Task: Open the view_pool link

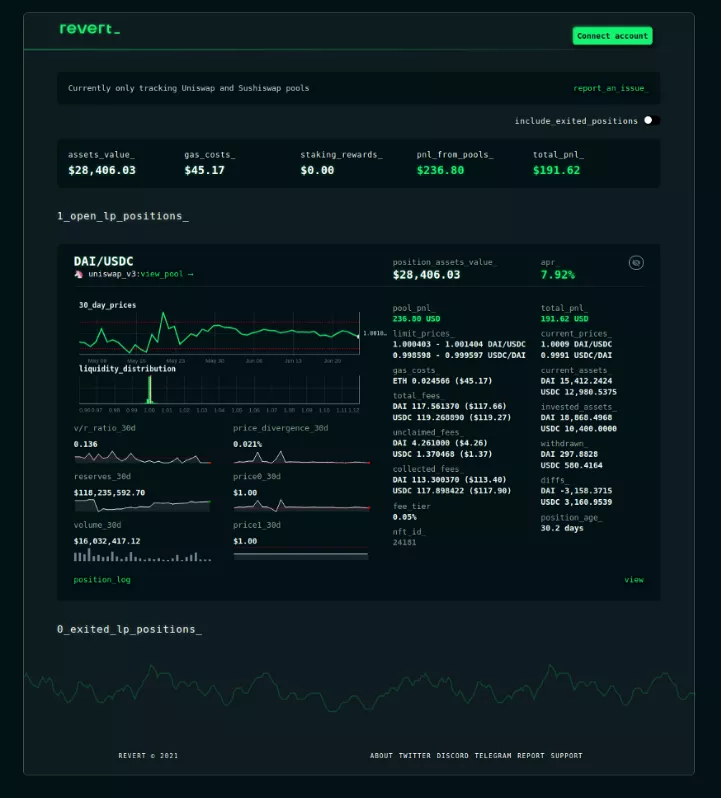Action: point(167,274)
